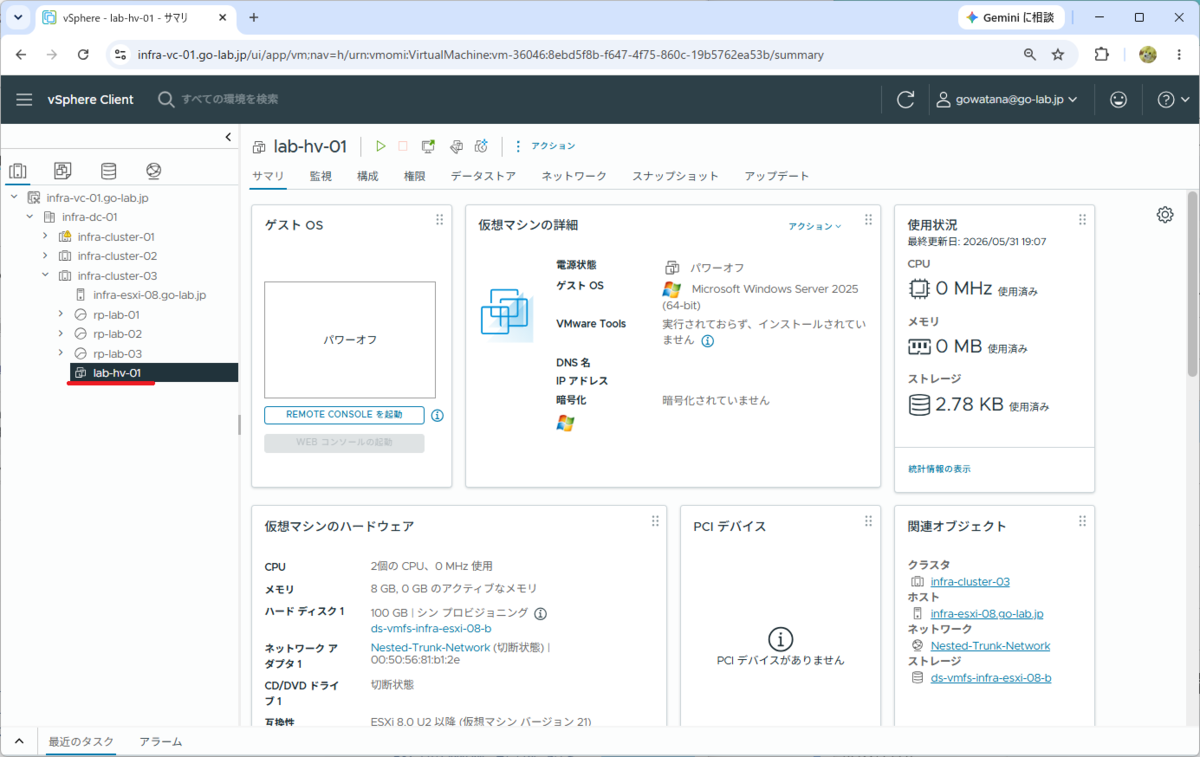Expand the rp-lab-02 resource pool
The image size is (1200, 757).
pos(61,334)
